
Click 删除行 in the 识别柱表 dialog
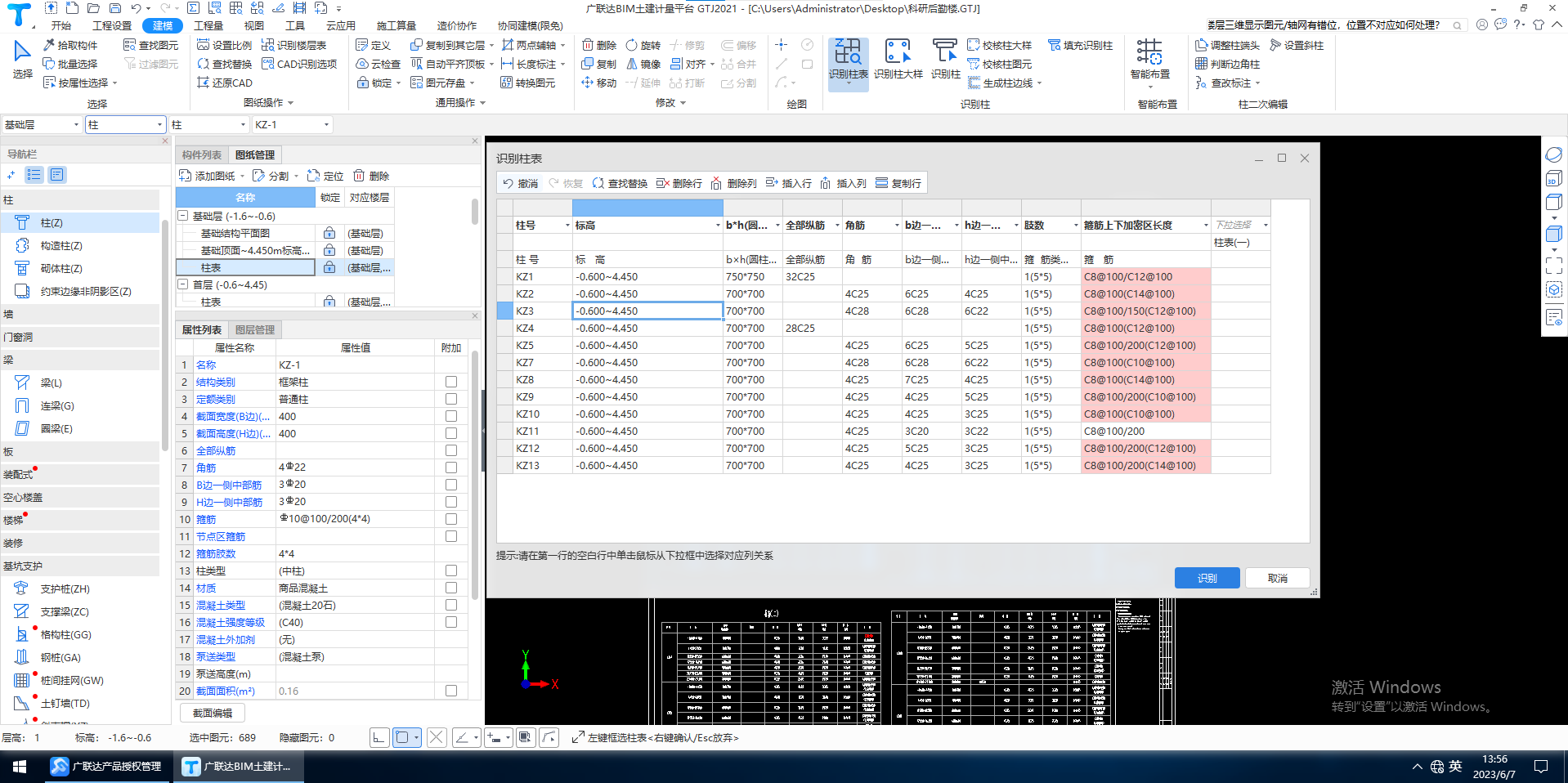(x=679, y=183)
